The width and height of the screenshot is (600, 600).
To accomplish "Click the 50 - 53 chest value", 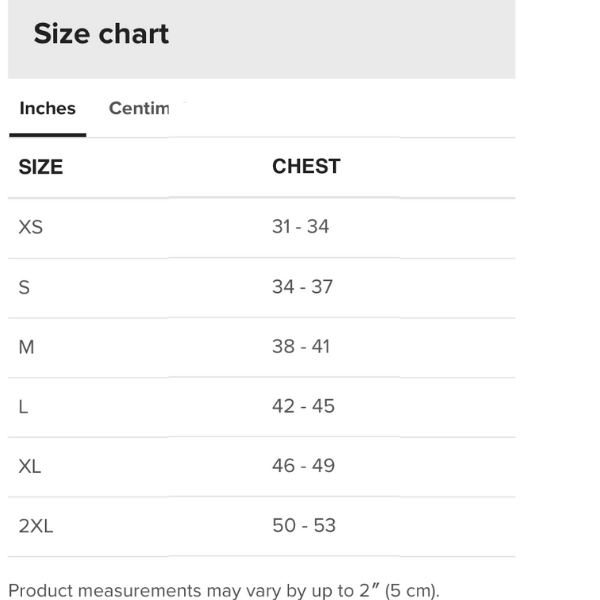I will pyautogui.click(x=304, y=525).
